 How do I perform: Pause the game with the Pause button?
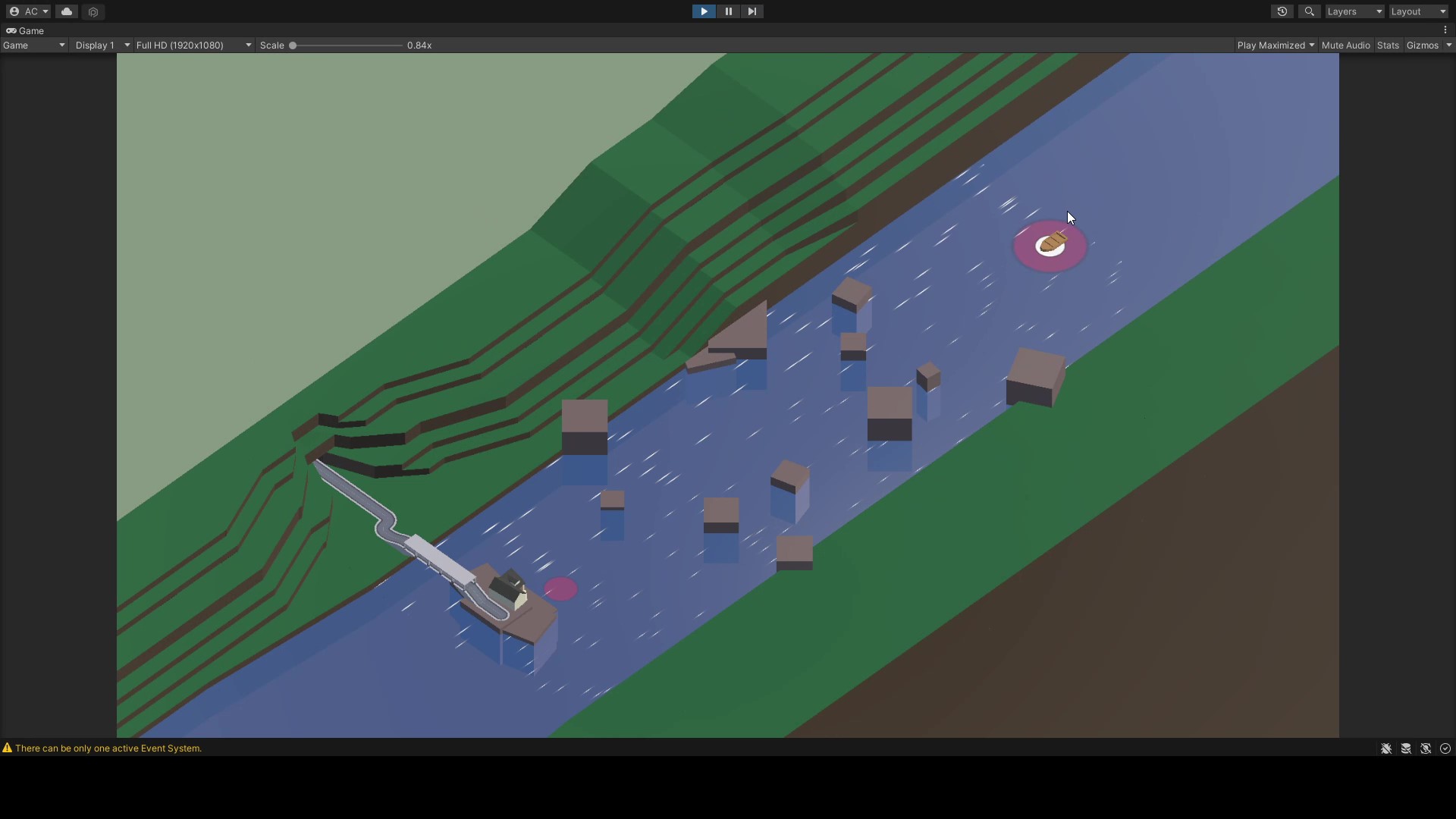tap(728, 11)
